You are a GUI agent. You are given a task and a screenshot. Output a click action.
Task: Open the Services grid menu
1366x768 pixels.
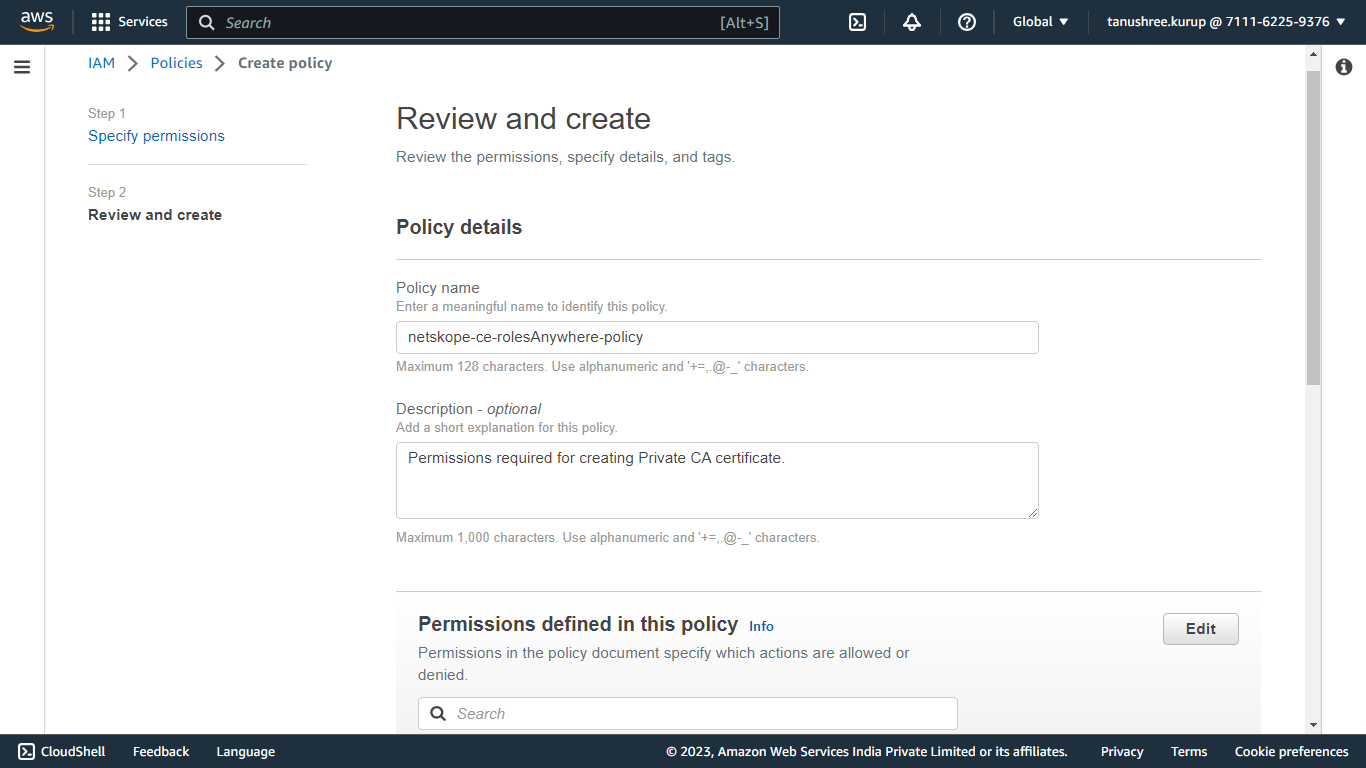point(129,22)
